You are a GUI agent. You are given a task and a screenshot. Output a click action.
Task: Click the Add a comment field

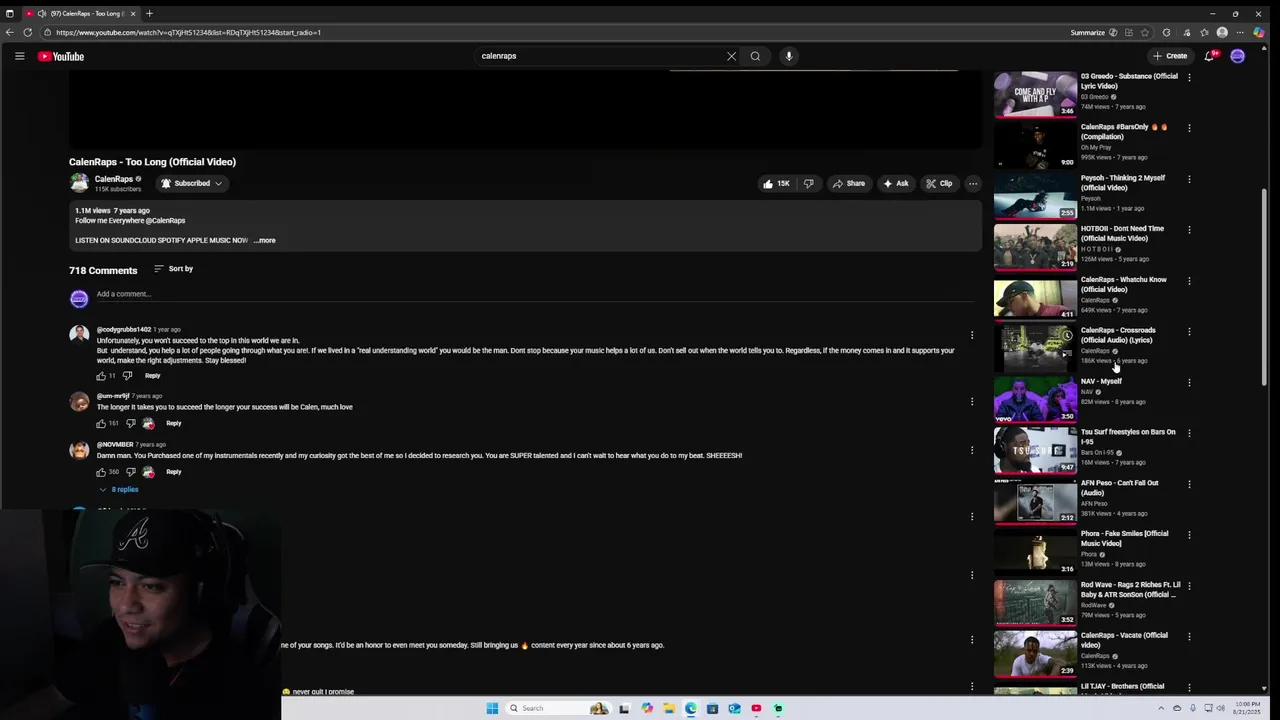[x=535, y=294]
